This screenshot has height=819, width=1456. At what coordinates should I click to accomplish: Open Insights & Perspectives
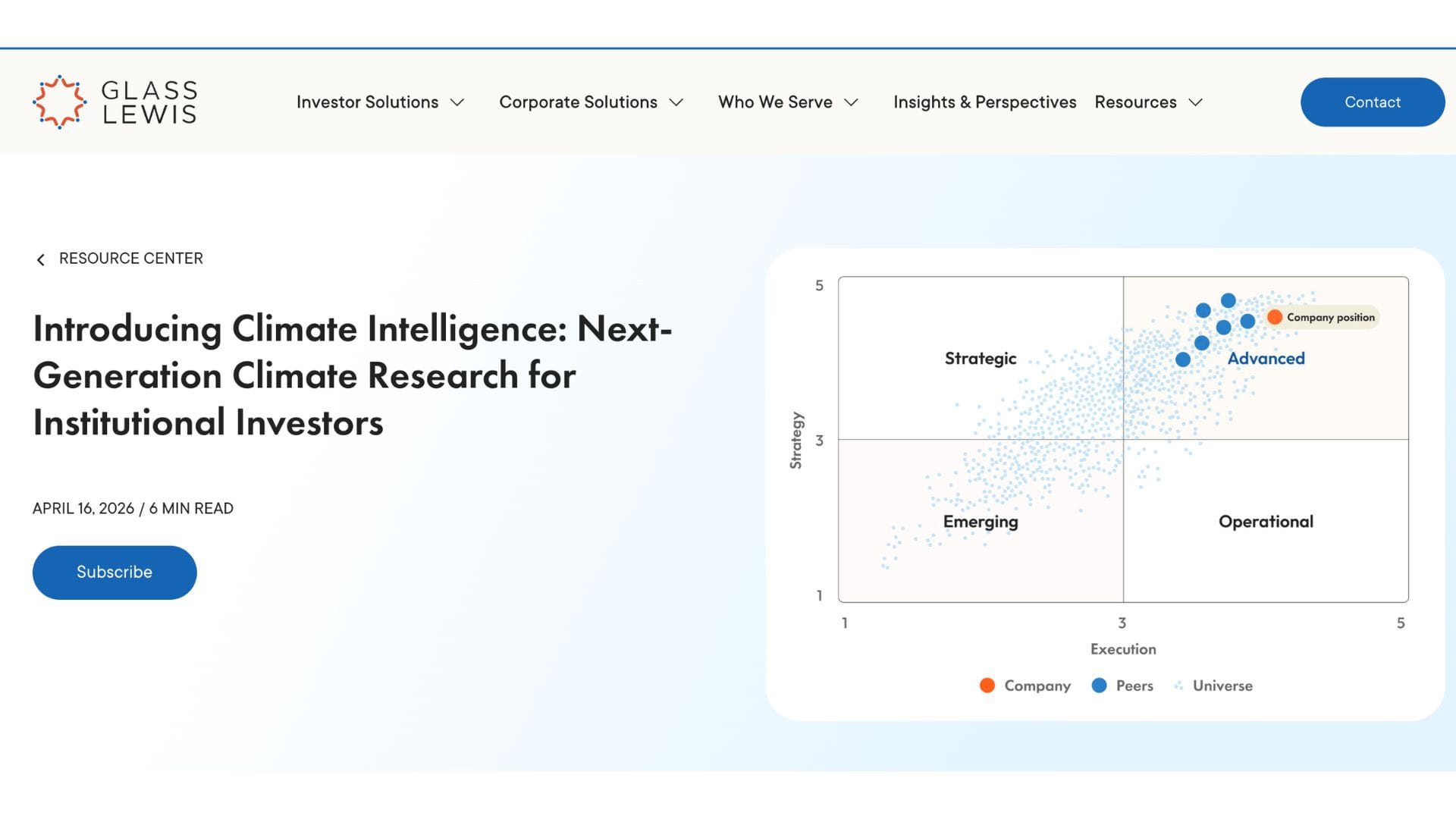click(985, 102)
